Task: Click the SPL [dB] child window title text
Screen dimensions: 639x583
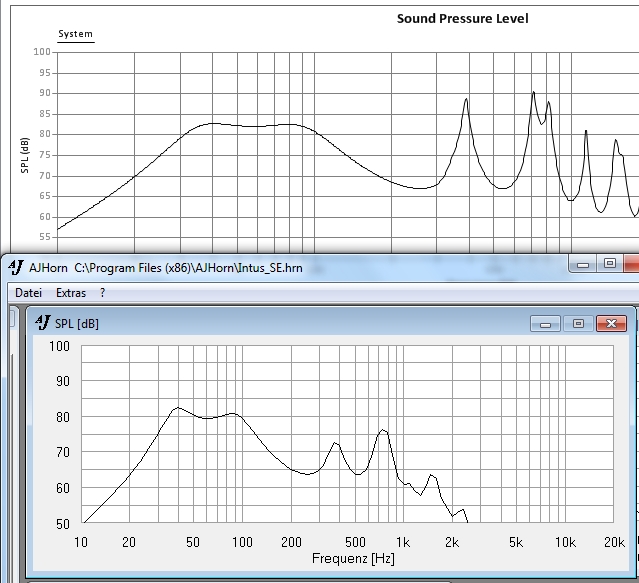Action: pyautogui.click(x=79, y=323)
